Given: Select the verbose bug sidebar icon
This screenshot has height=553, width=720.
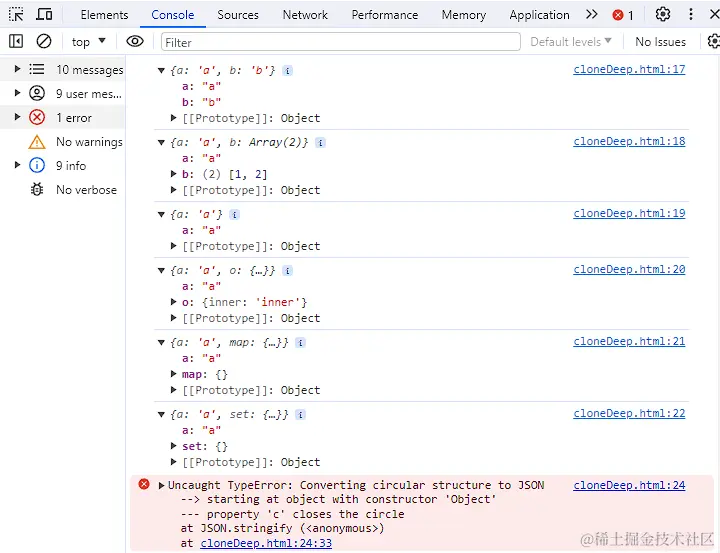Looking at the screenshot, I should pos(37,189).
